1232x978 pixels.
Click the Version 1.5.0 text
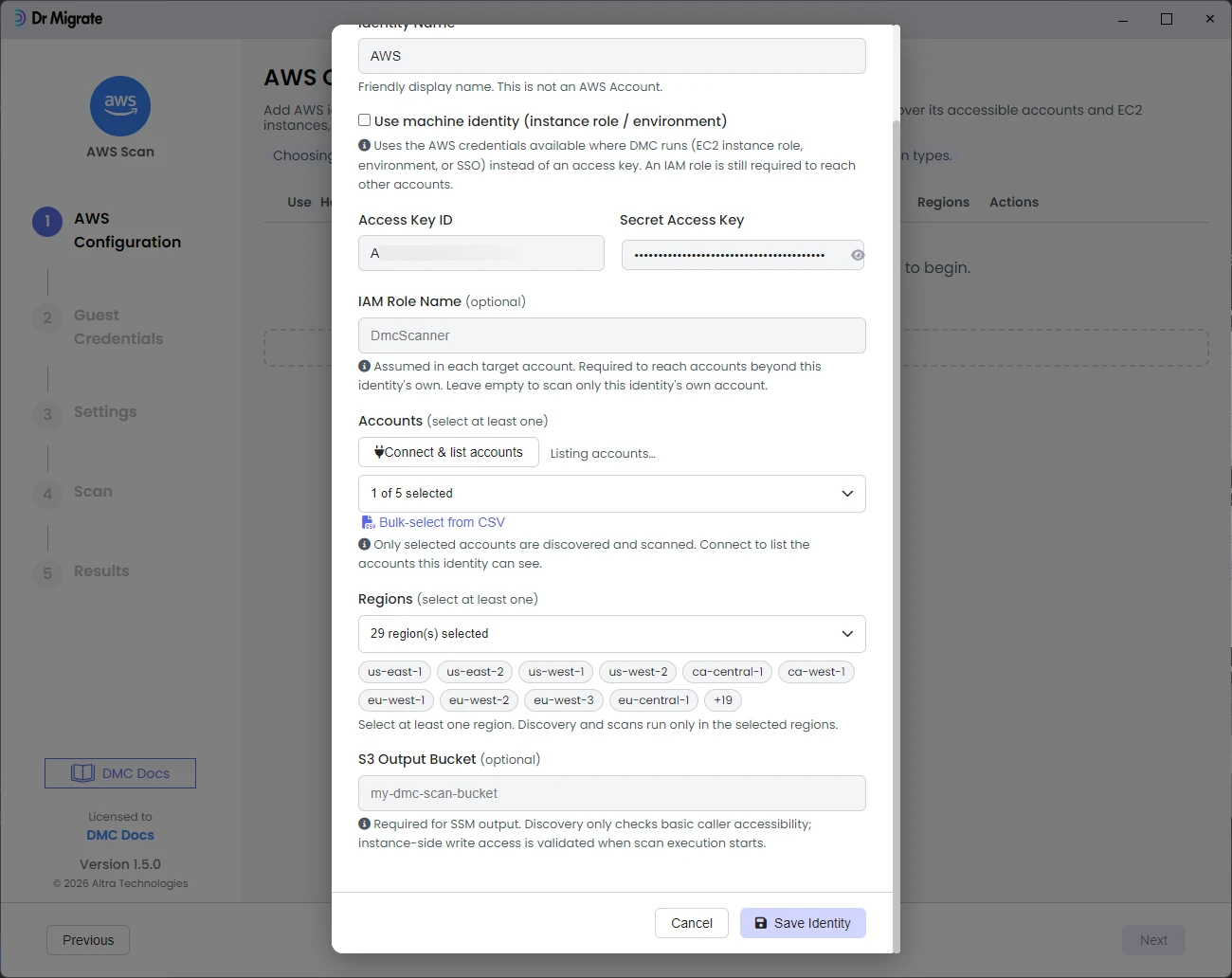click(x=120, y=864)
